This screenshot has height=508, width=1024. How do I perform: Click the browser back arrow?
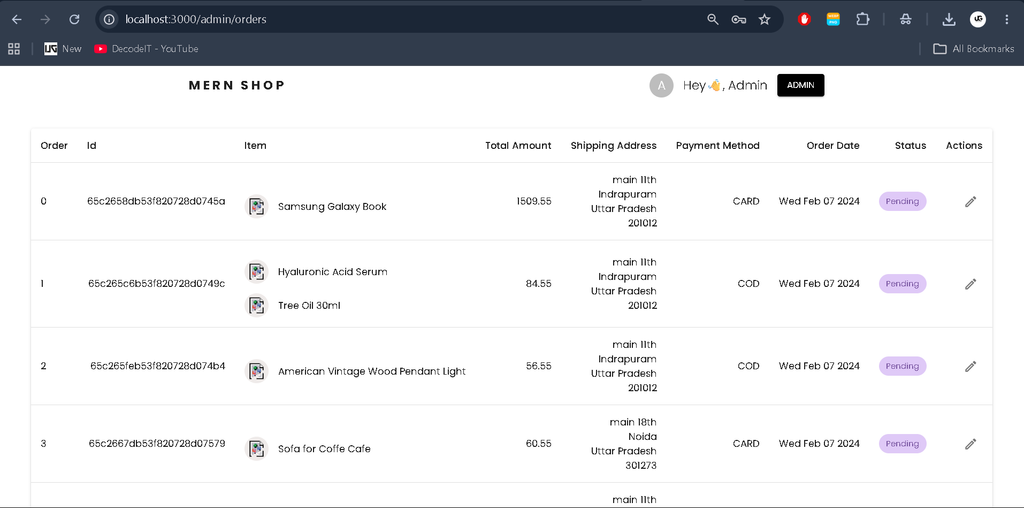click(17, 20)
